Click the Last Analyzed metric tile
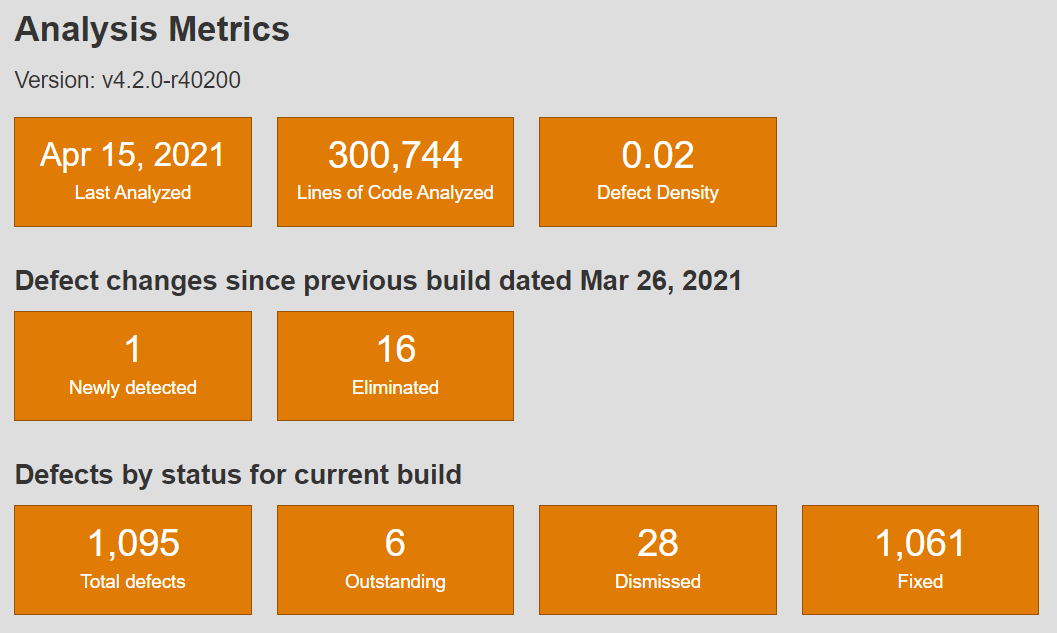This screenshot has height=633, width=1057. 132,171
